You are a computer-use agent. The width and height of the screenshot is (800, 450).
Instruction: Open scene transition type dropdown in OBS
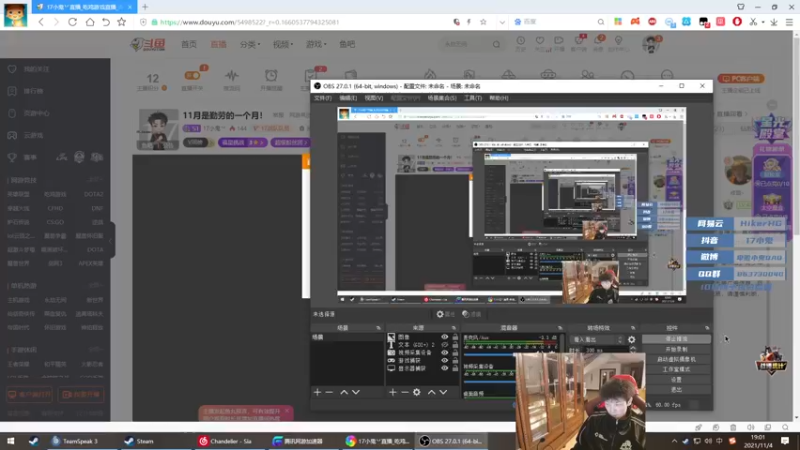click(x=597, y=339)
